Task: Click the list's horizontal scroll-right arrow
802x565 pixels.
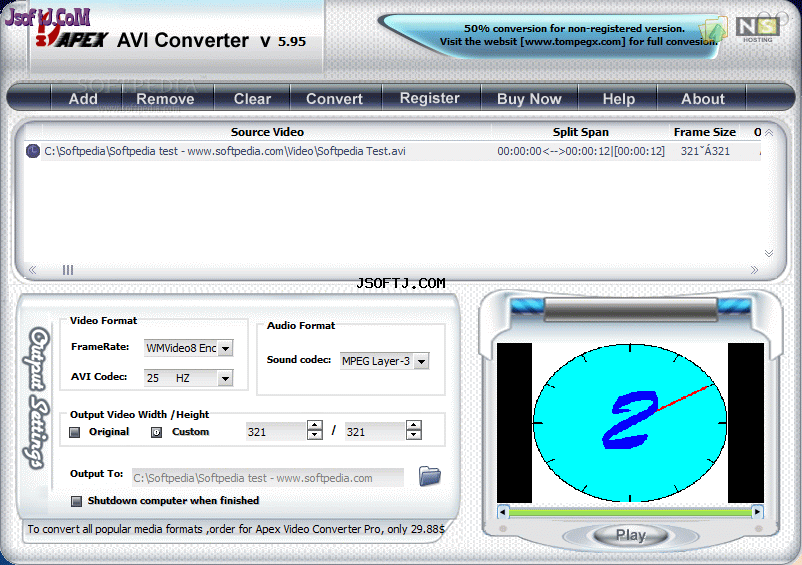Action: [x=754, y=270]
